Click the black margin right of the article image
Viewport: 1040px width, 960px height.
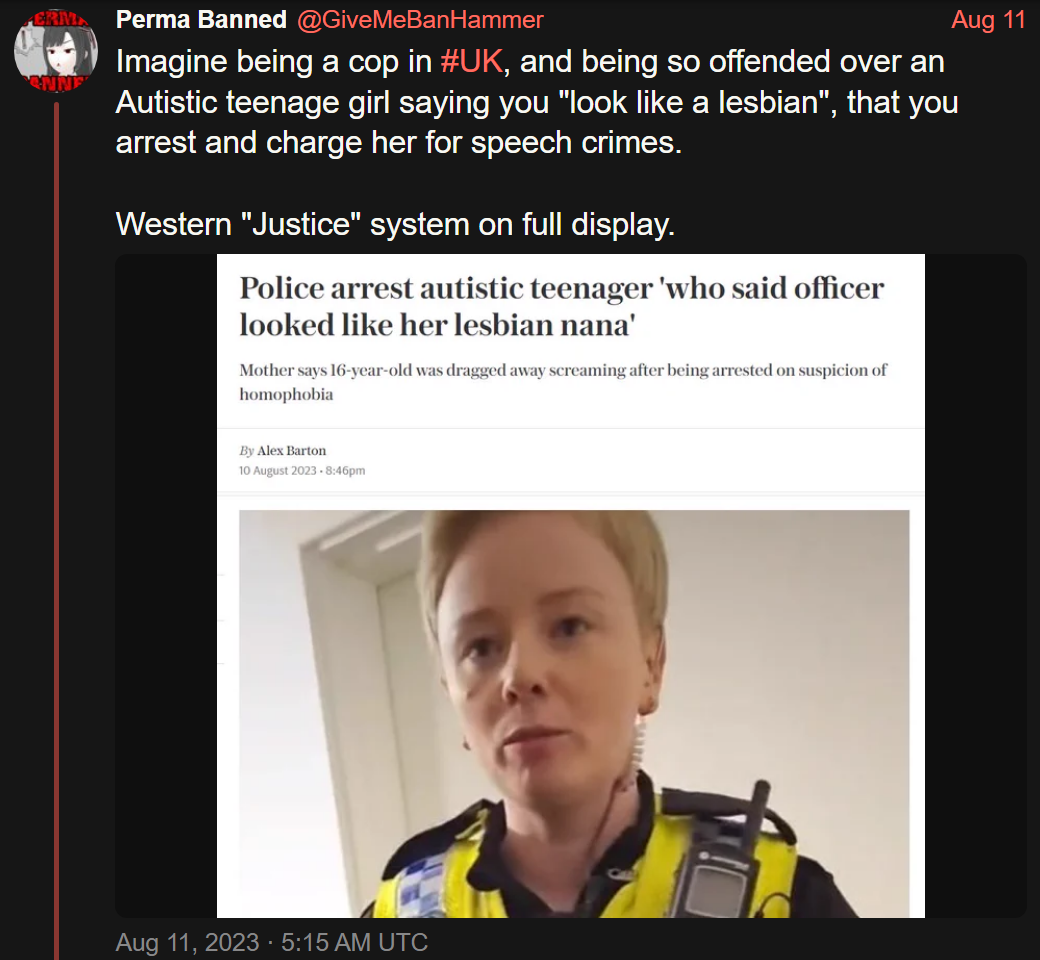(976, 586)
